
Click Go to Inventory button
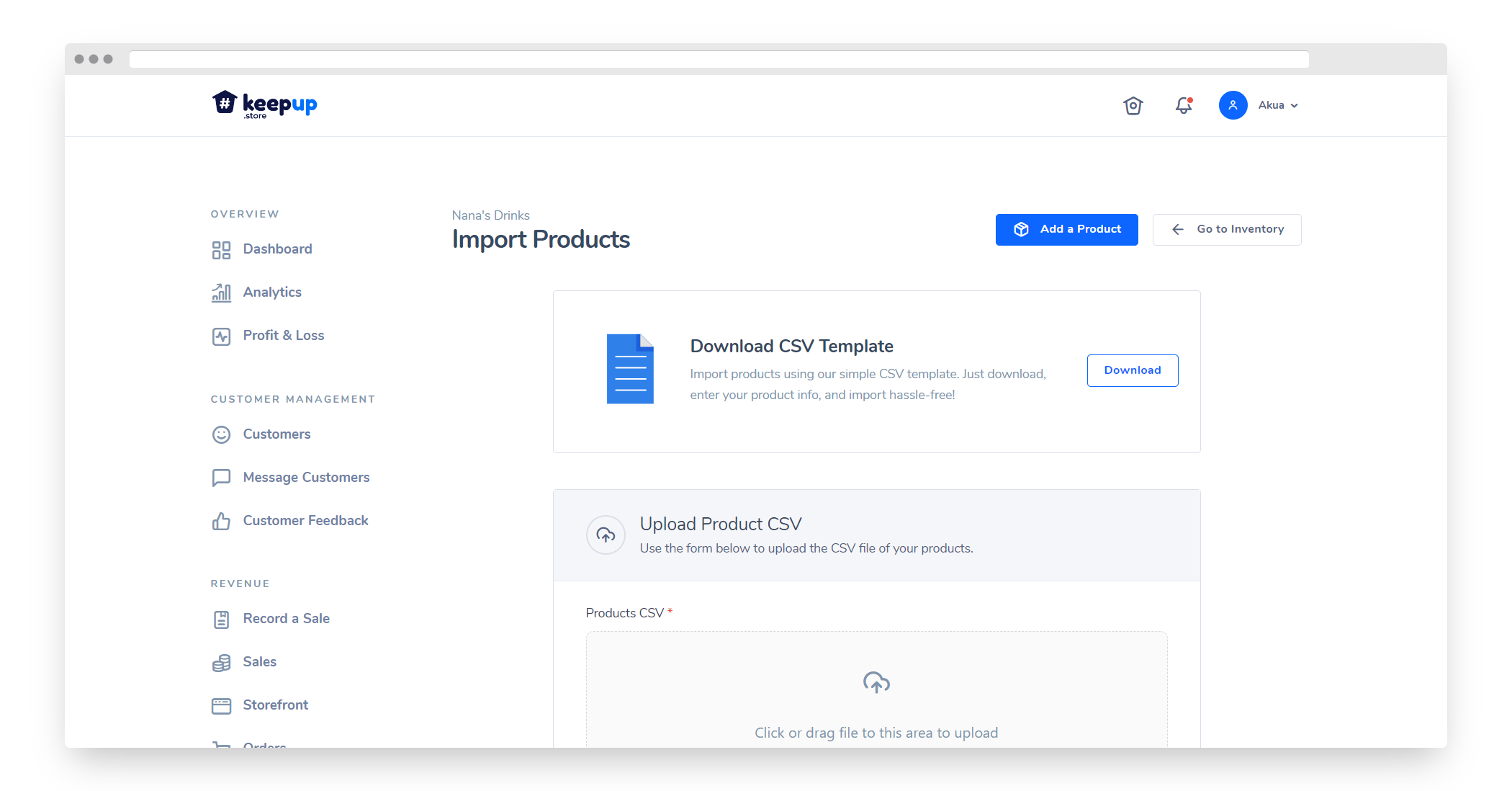1226,230
